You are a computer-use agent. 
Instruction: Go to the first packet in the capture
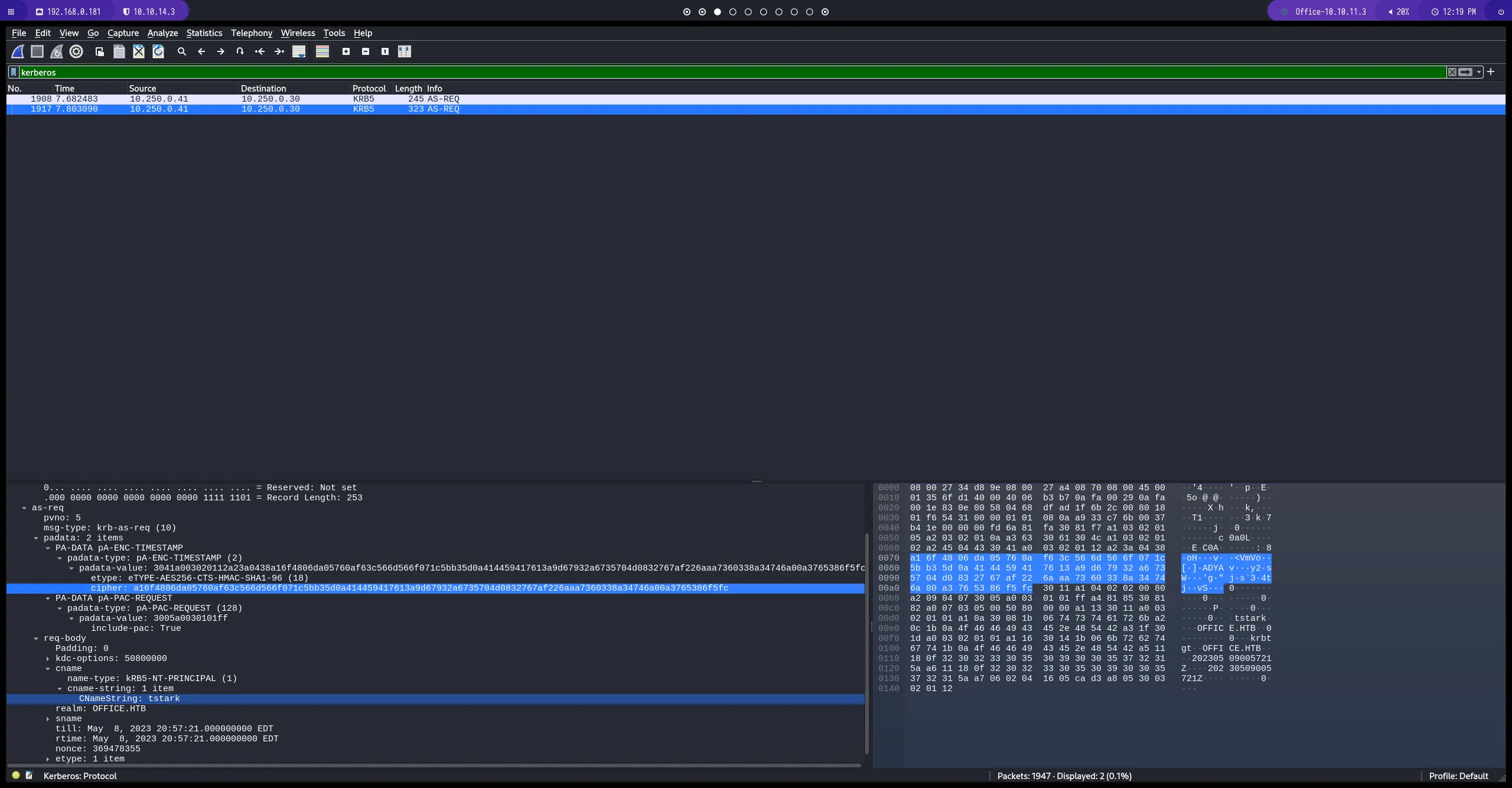[x=260, y=52]
